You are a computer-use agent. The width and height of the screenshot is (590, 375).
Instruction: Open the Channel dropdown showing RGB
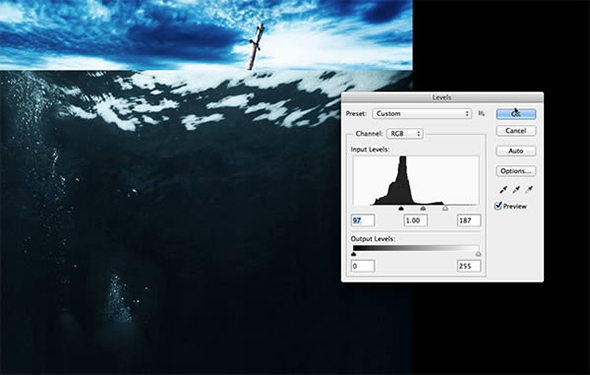click(x=405, y=134)
